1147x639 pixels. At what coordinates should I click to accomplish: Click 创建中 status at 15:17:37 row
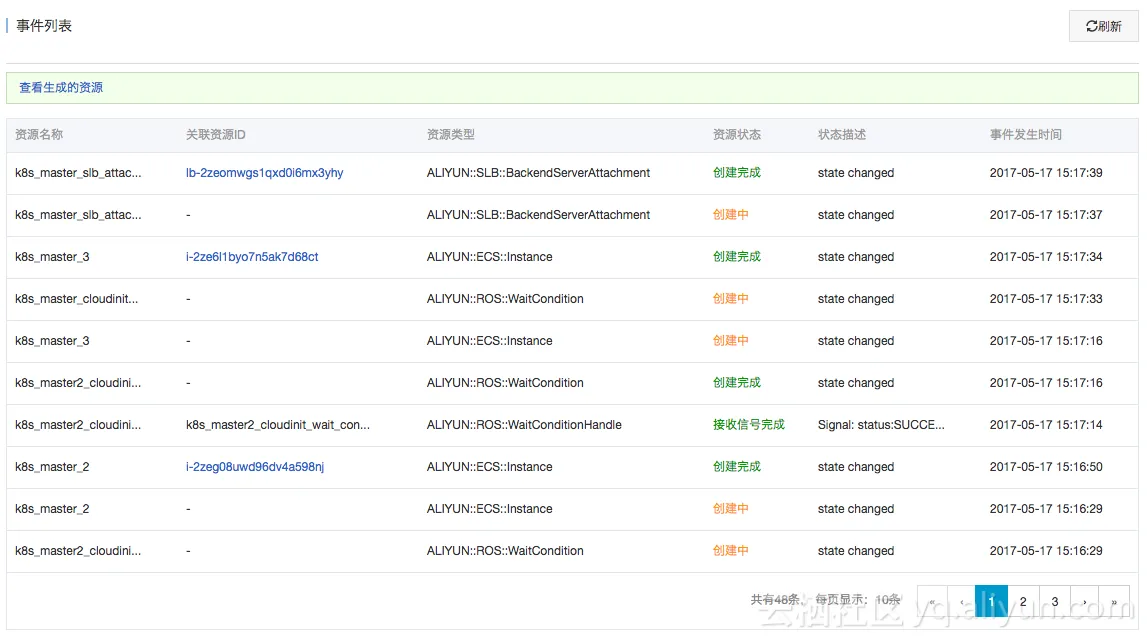731,215
